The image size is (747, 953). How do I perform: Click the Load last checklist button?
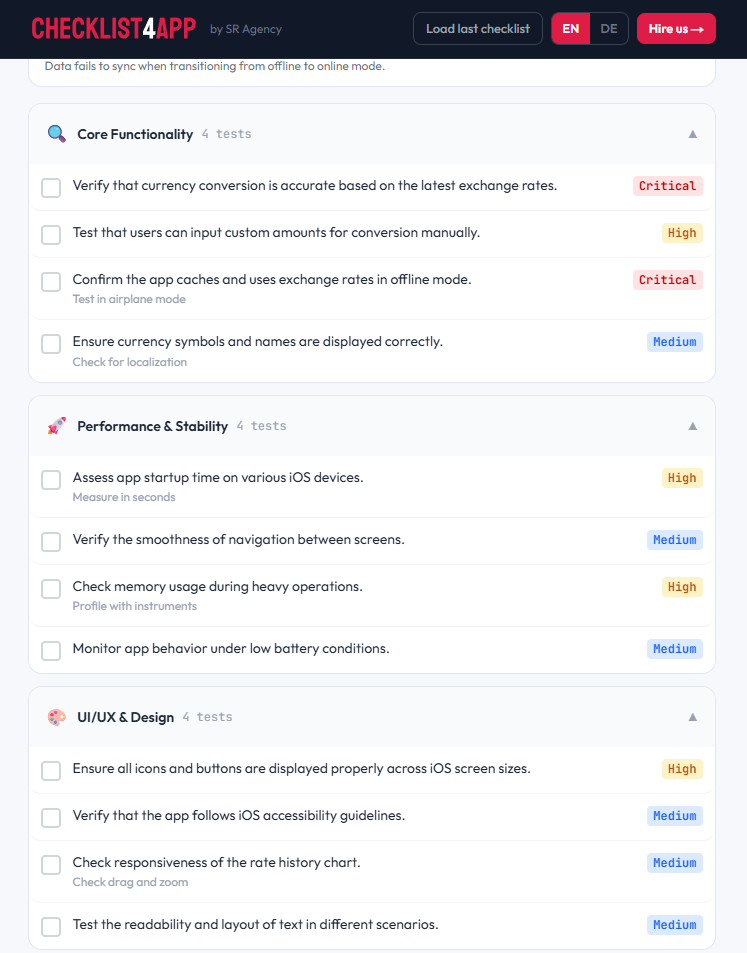point(477,29)
